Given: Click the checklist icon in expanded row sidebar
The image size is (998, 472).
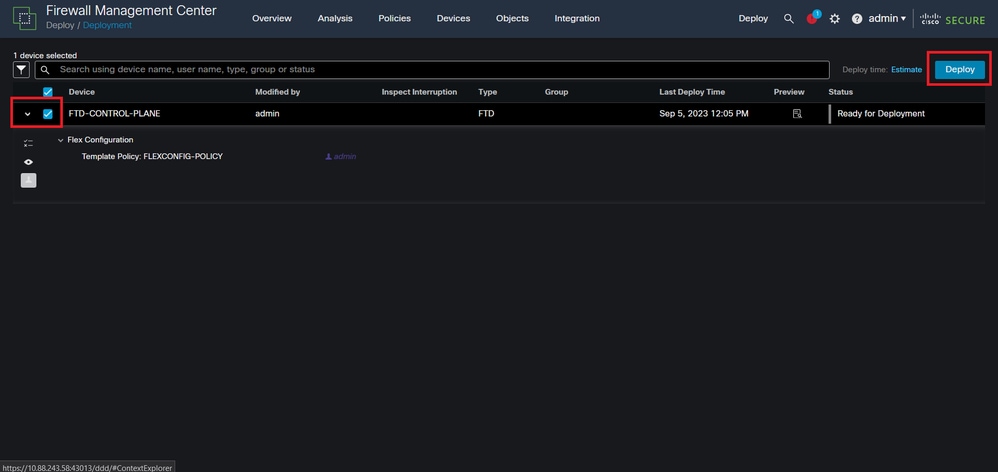Looking at the screenshot, I should (x=28, y=143).
